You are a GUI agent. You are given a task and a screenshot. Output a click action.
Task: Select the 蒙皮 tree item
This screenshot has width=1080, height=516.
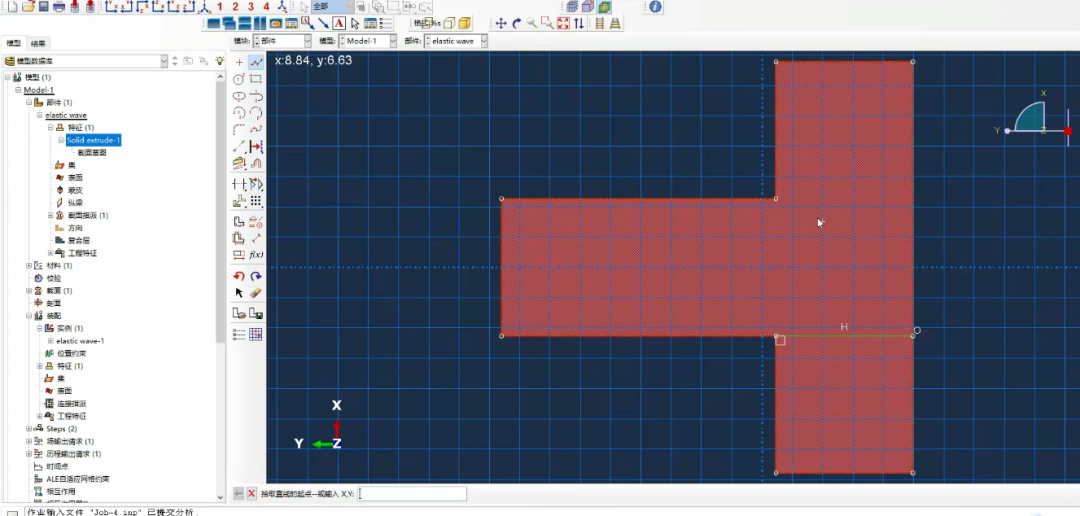tap(75, 190)
